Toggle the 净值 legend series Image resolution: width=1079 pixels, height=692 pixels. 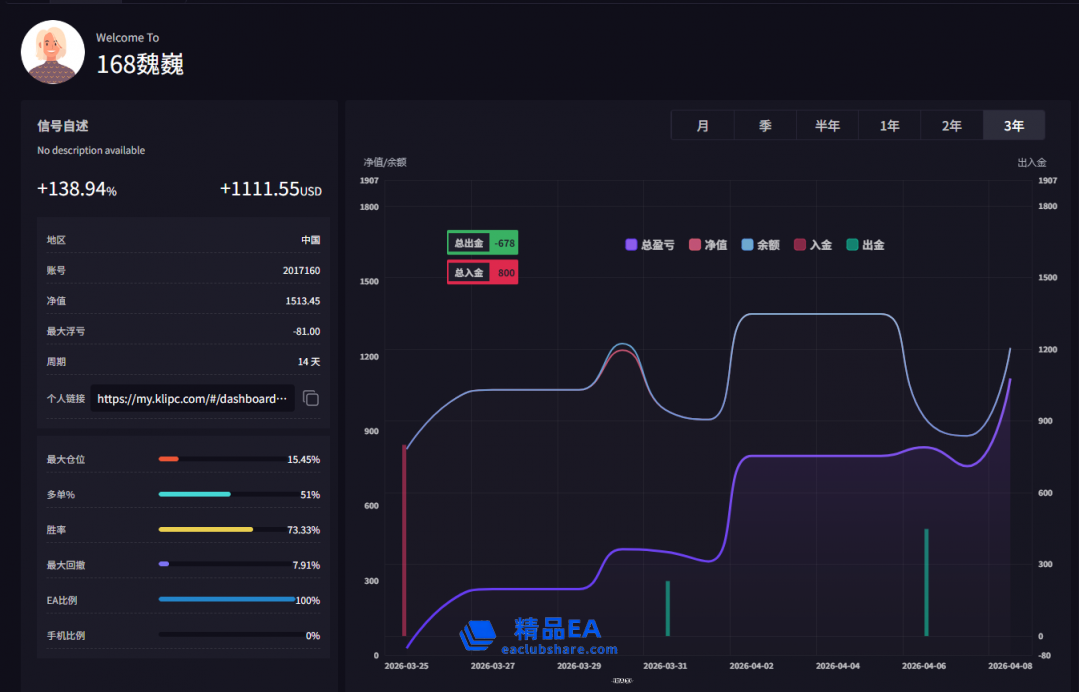[708, 245]
